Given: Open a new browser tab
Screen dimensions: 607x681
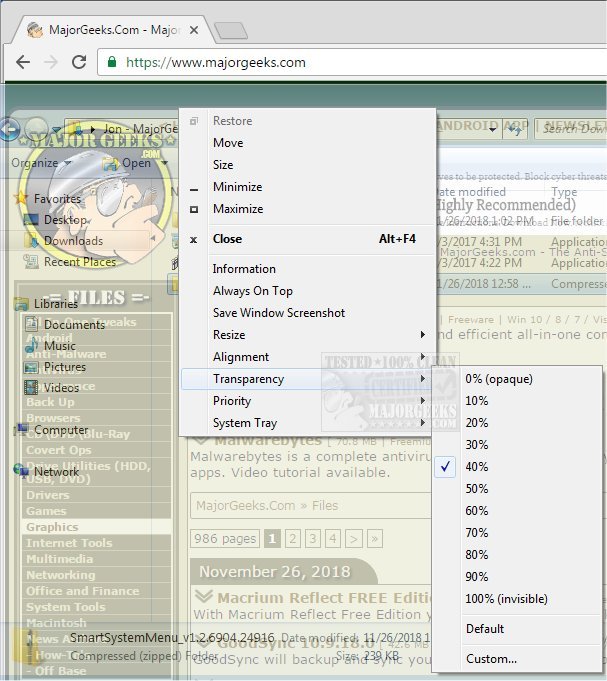Looking at the screenshot, I should coord(231,30).
